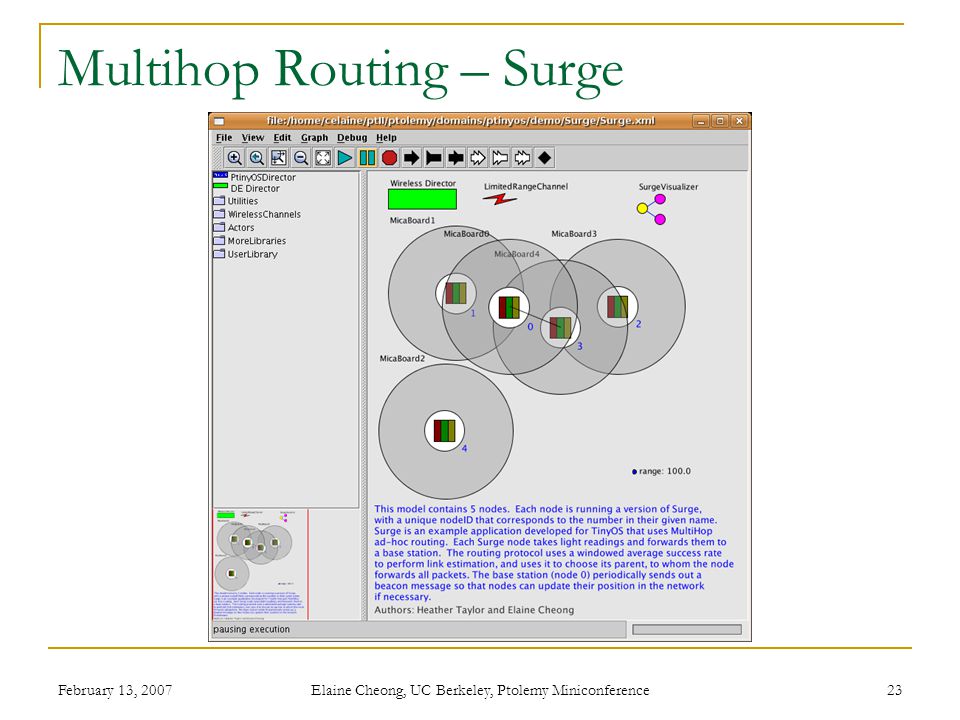Select the SurgeVisualizer node-graph icon
This screenshot has height=720, width=960.
[x=651, y=209]
